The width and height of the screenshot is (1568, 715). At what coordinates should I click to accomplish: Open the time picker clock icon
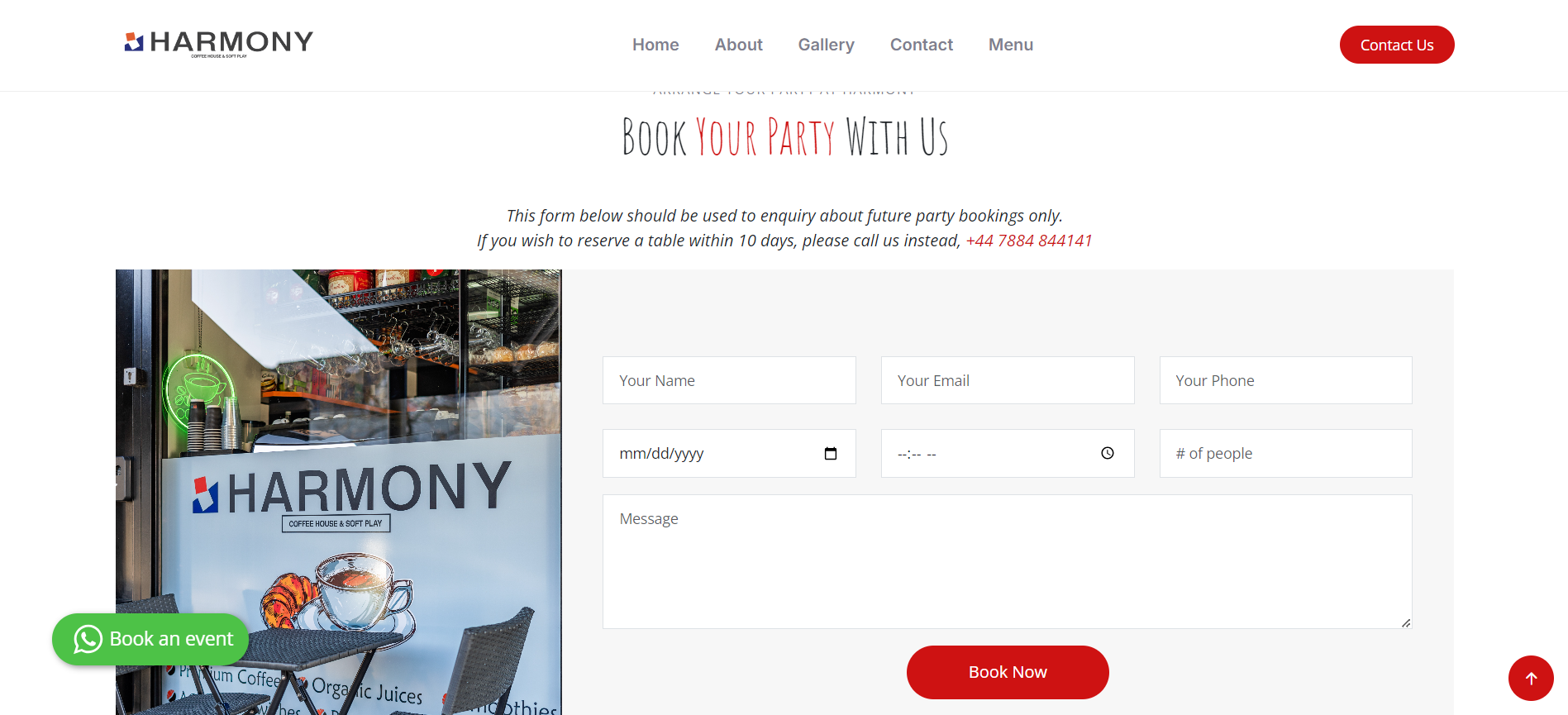(x=1108, y=453)
